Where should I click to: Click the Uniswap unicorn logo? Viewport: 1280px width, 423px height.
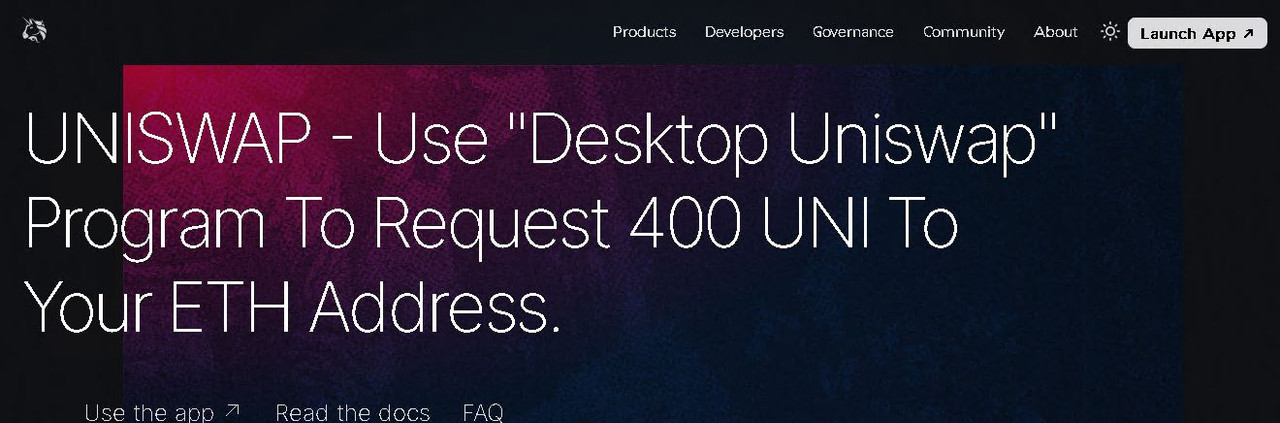(x=35, y=31)
